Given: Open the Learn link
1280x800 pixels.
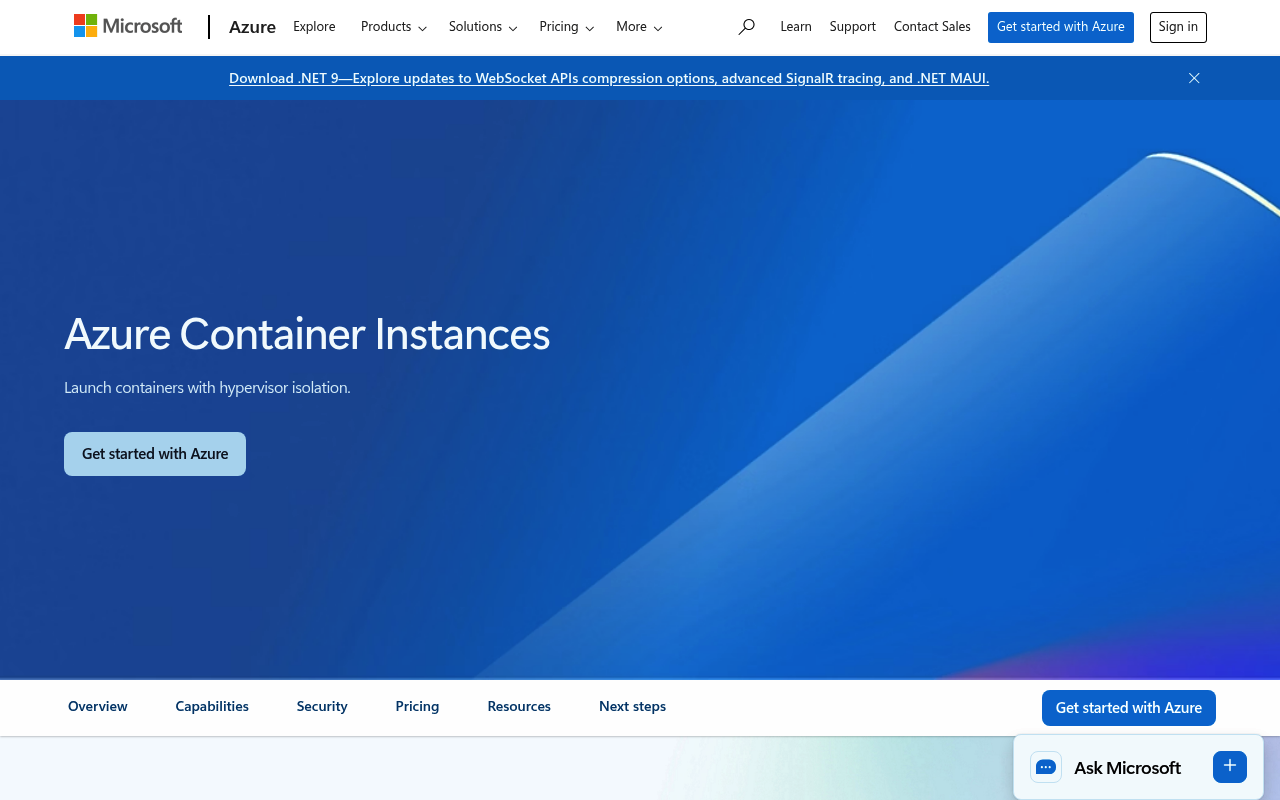Looking at the screenshot, I should [796, 27].
